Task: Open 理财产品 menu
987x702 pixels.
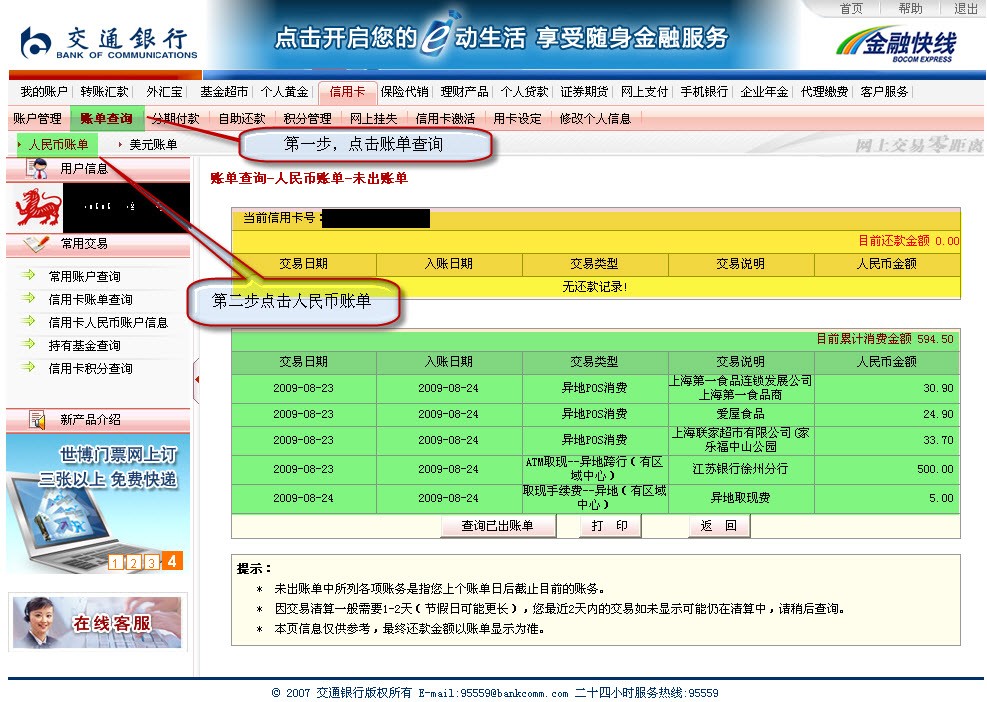Action: pyautogui.click(x=464, y=92)
